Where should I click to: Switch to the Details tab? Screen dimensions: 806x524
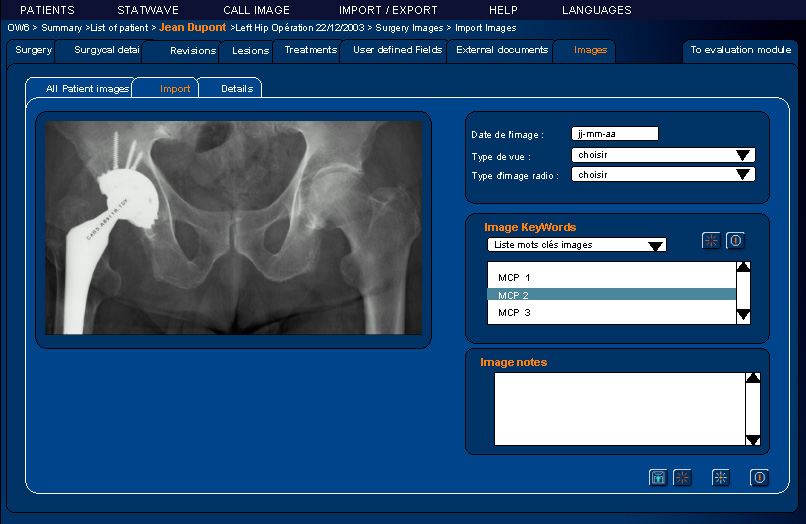(x=237, y=89)
